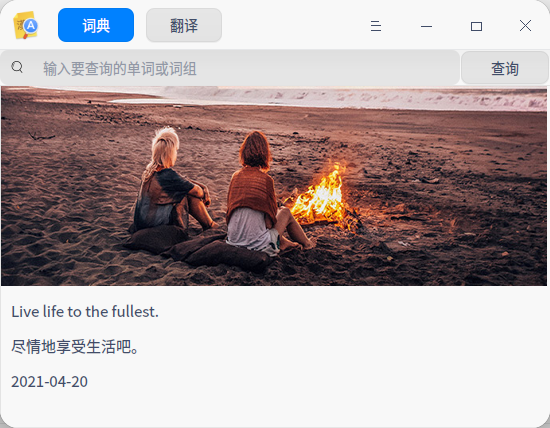Switch to the 翻译 tab
Viewport: 550px width, 428px height.
click(x=184, y=25)
